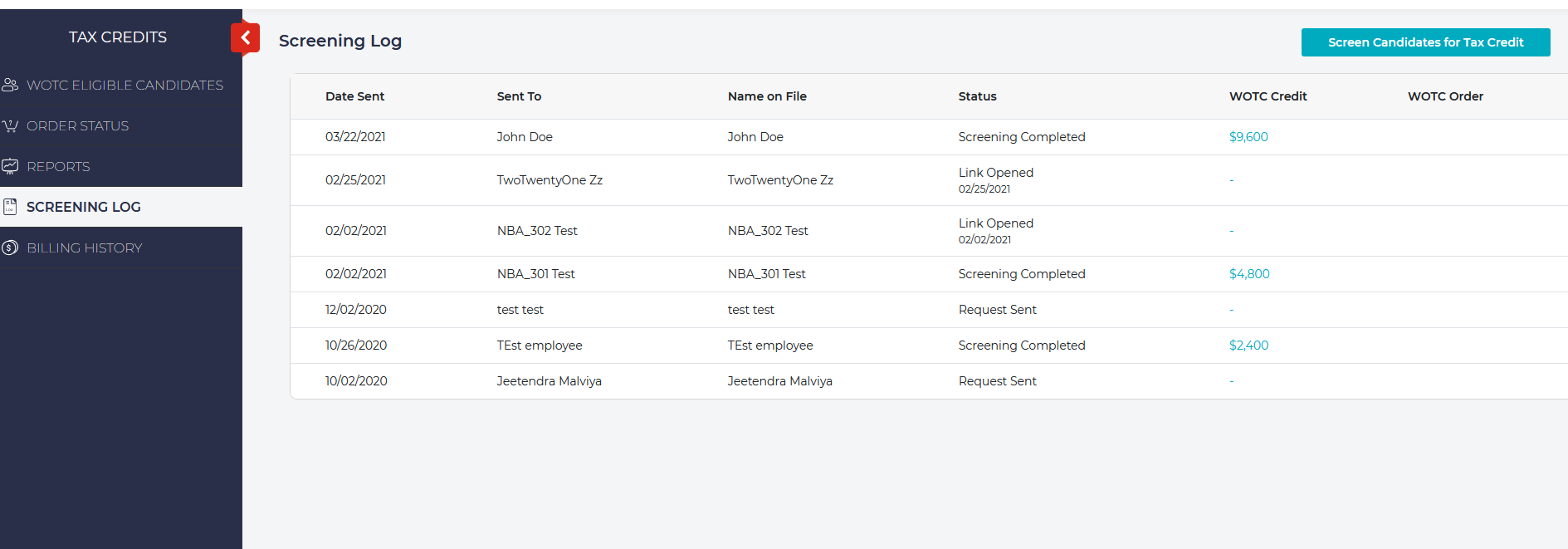This screenshot has height=549, width=1568.
Task: Click the Billing History dollar icon
Action: point(10,248)
